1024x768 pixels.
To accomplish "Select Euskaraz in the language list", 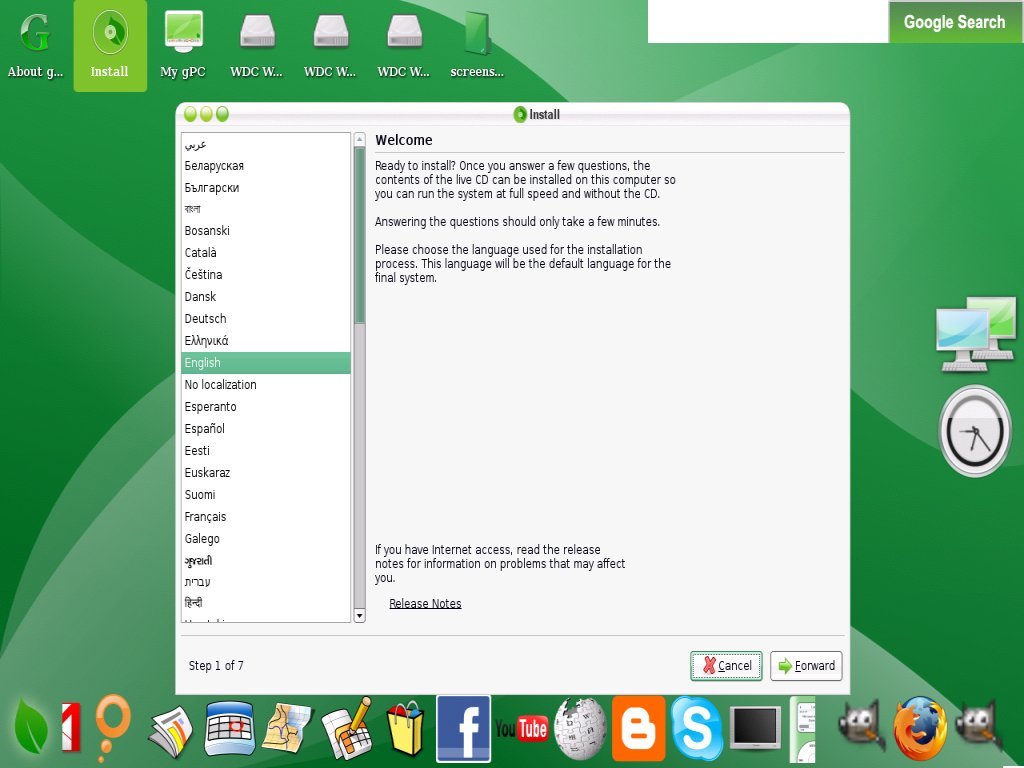I will [266, 473].
